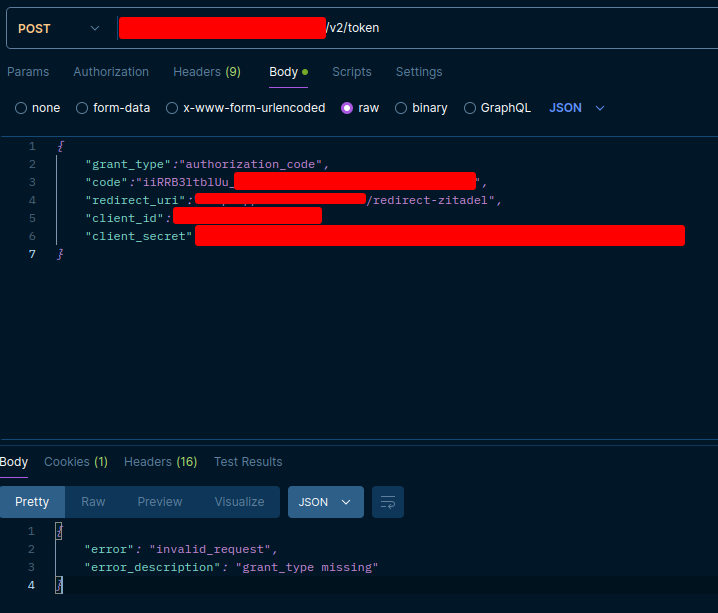Click the opening brace on response line 1
Screen dimensions: 718x613
(x=59, y=532)
